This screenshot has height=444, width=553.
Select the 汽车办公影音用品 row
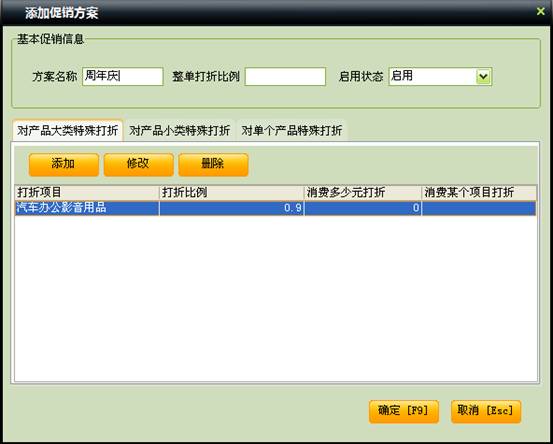(275, 208)
